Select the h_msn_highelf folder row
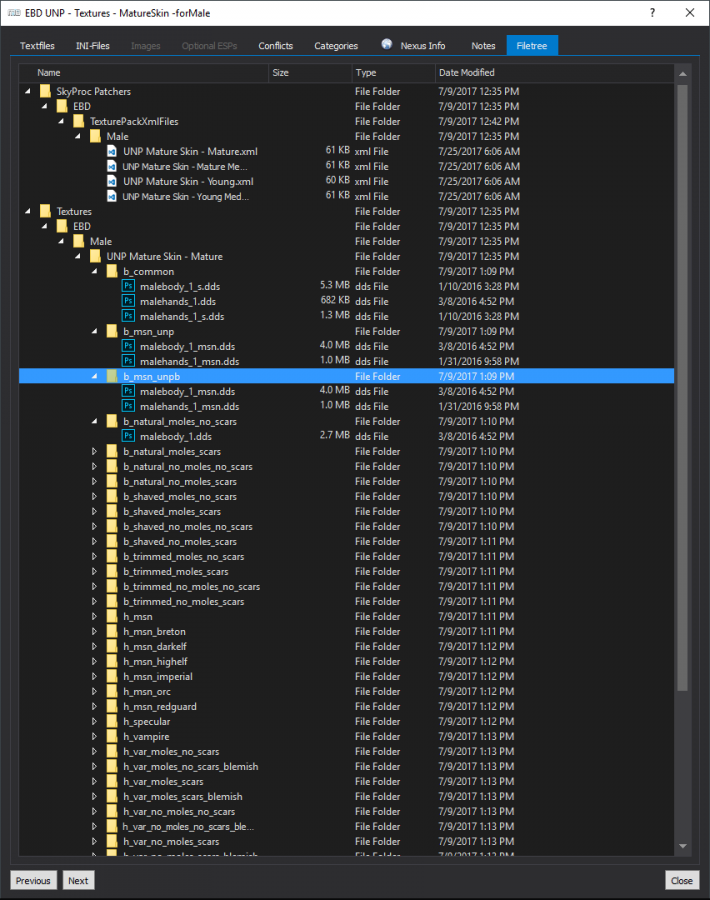710x900 pixels. pyautogui.click(x=347, y=661)
